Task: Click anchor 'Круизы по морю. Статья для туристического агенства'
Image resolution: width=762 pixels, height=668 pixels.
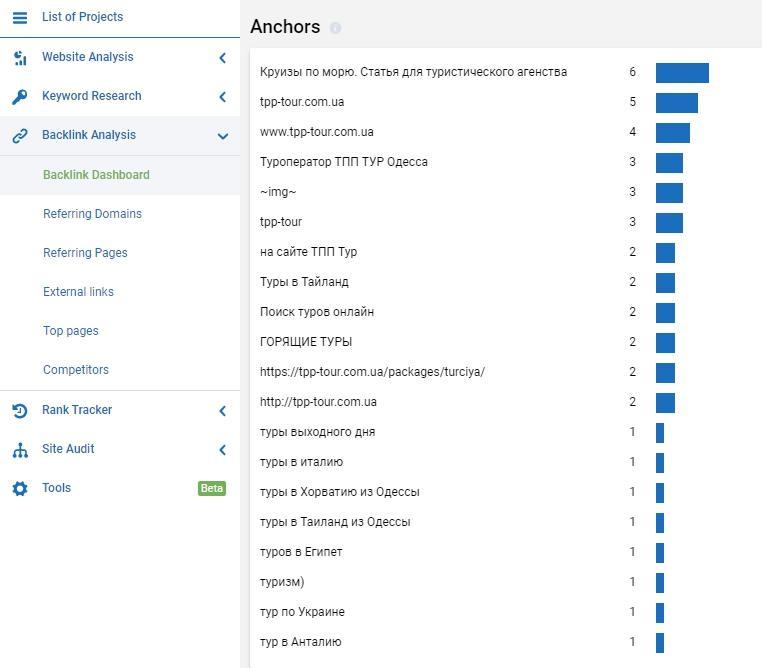Action: pos(414,72)
